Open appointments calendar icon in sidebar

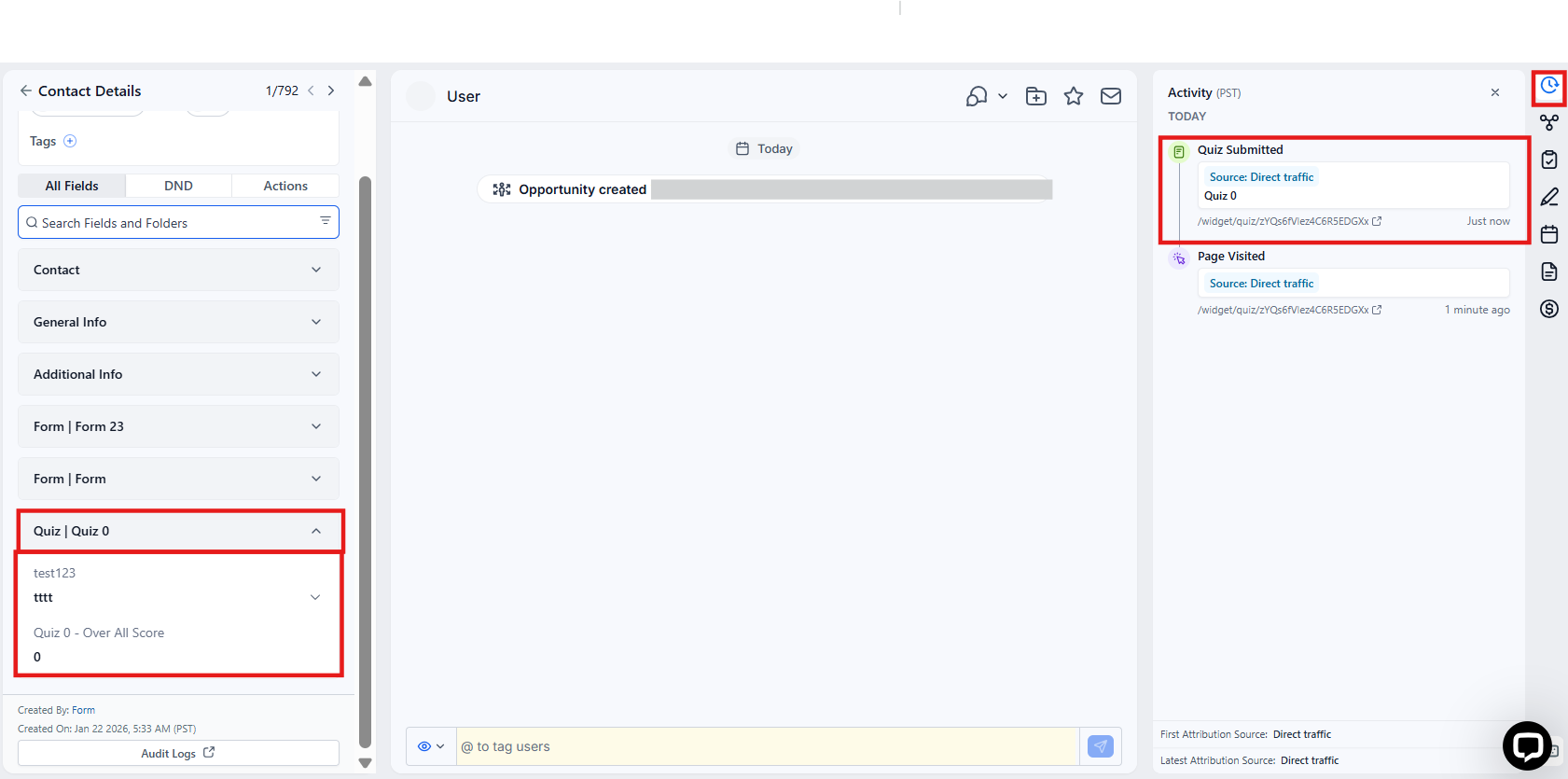click(x=1549, y=234)
